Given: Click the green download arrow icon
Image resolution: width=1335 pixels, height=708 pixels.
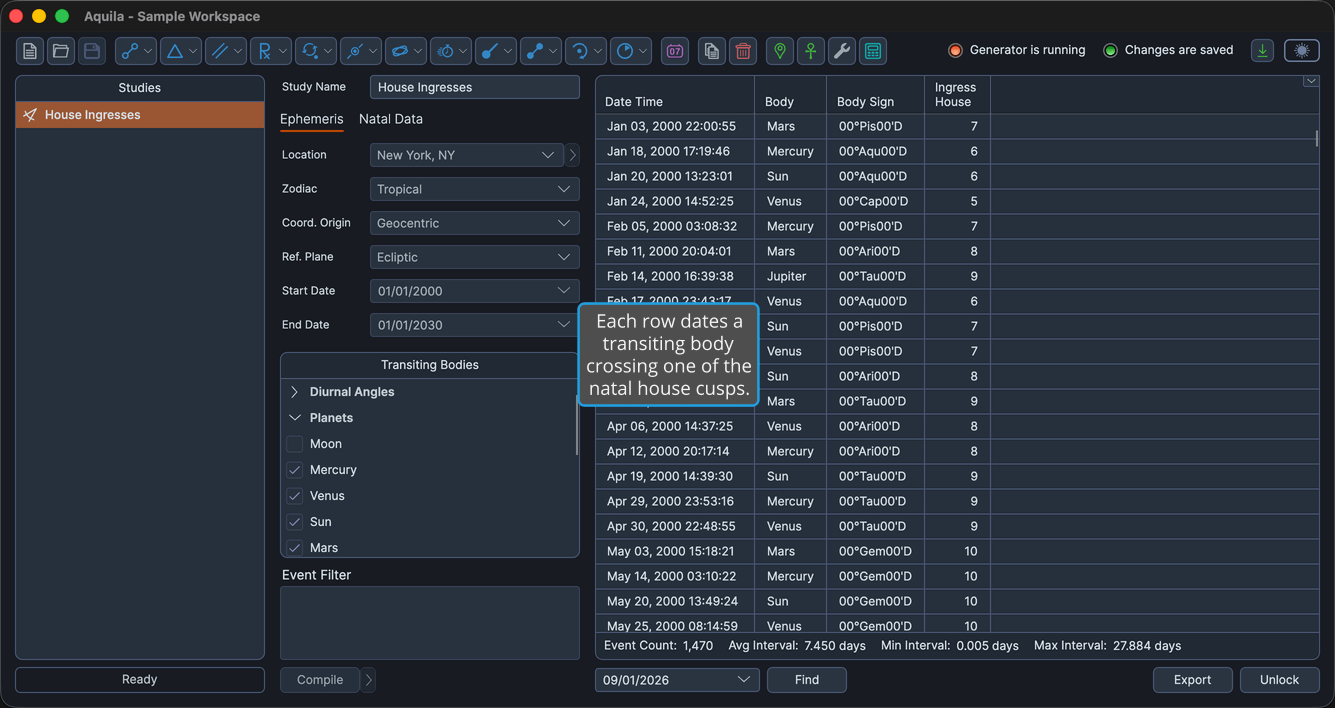Looking at the screenshot, I should click(x=1263, y=51).
